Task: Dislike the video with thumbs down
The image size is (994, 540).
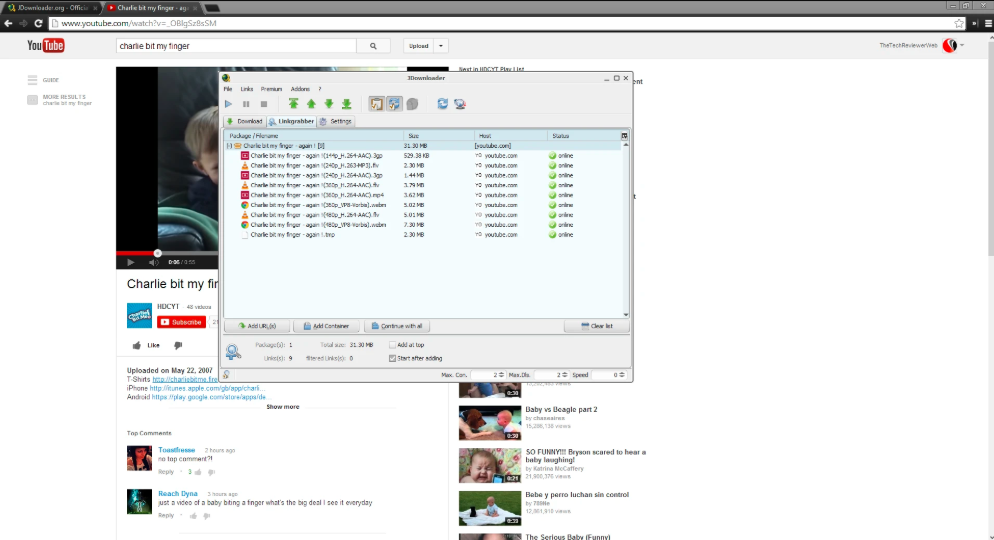Action: point(178,345)
